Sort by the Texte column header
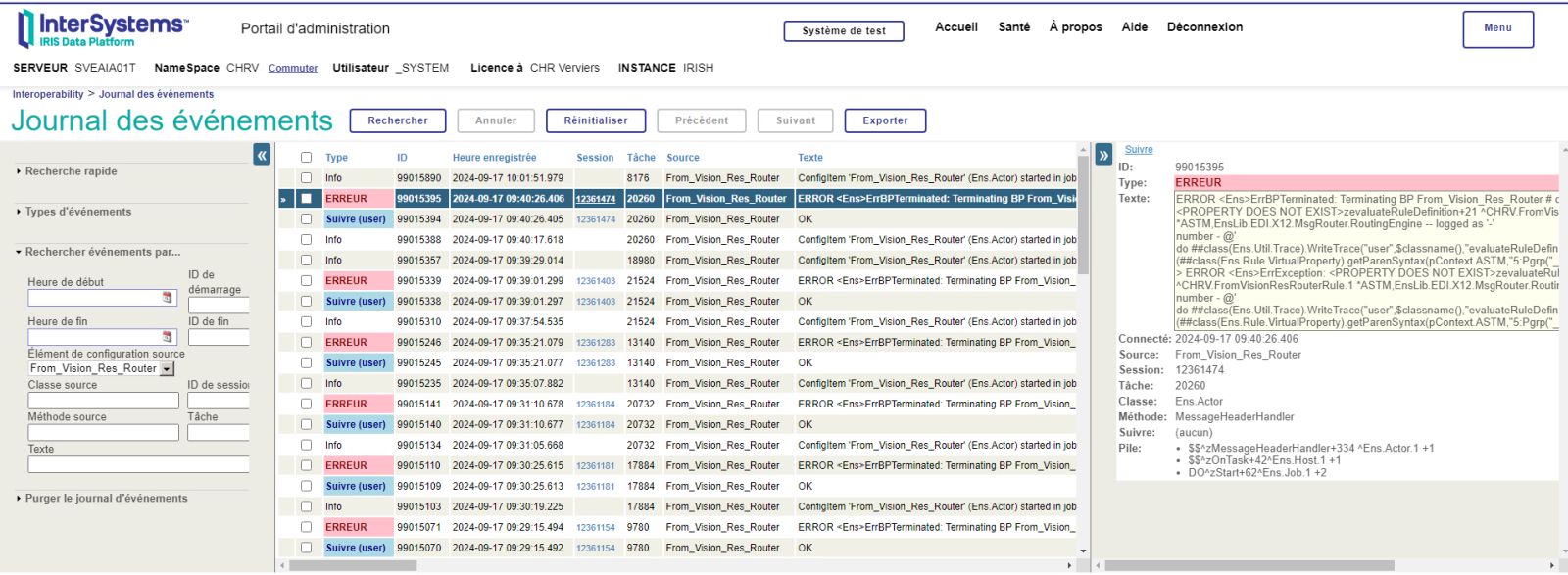The width and height of the screenshot is (1568, 575). tap(810, 158)
